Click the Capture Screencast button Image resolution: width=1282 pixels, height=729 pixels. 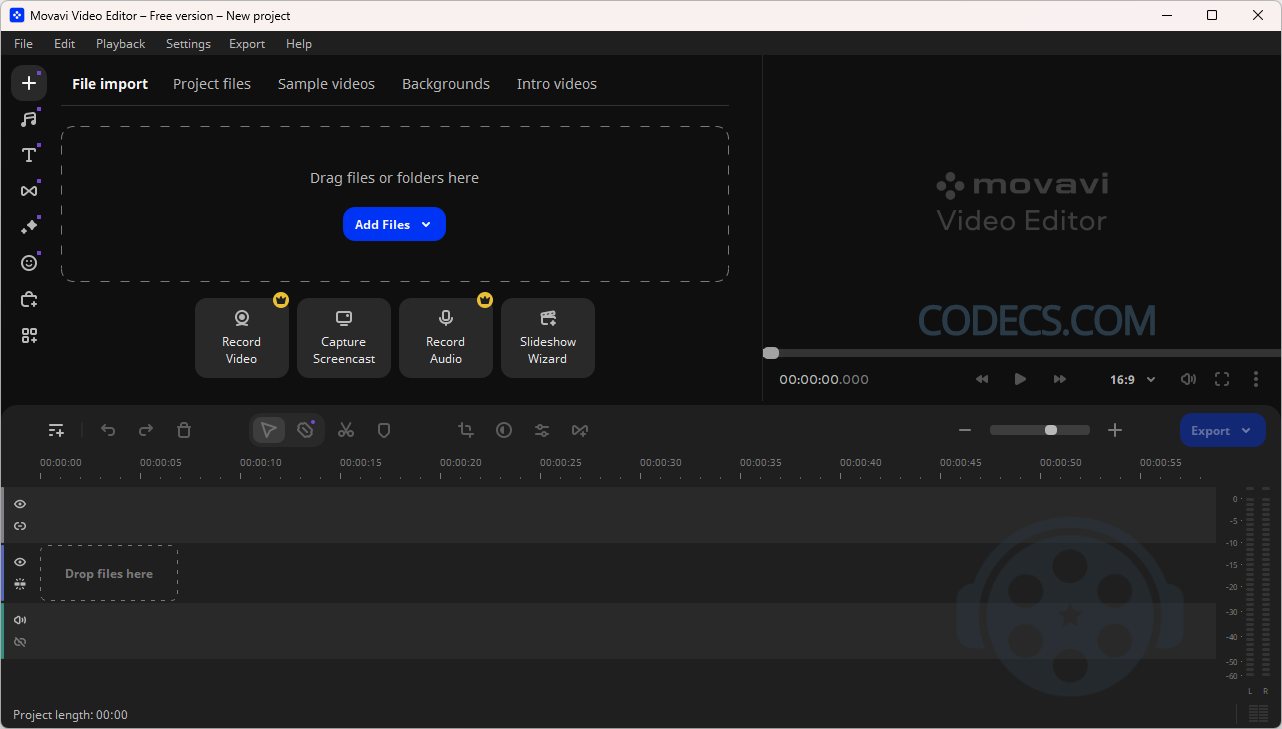coord(344,338)
